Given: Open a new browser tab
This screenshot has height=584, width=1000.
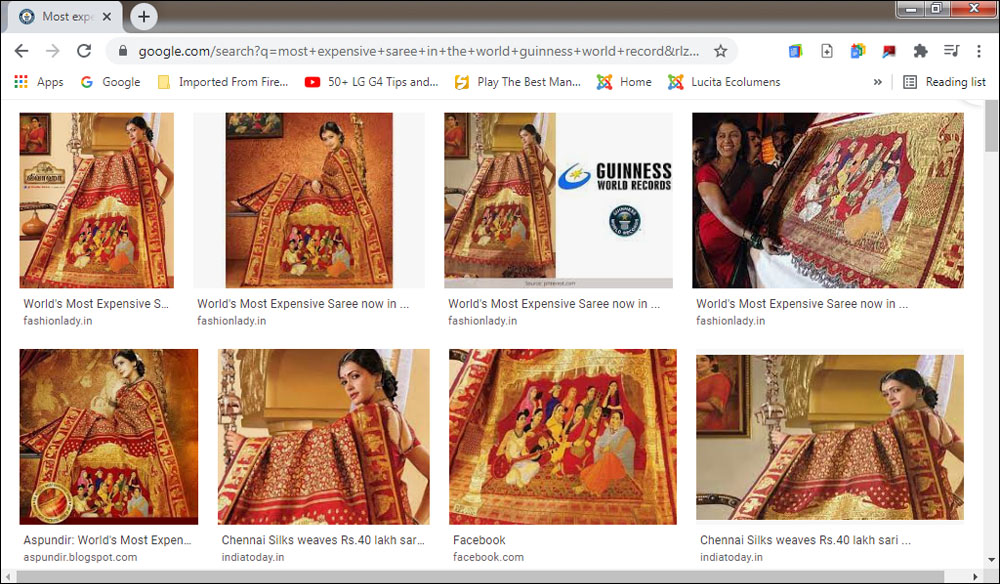Looking at the screenshot, I should click(x=144, y=17).
